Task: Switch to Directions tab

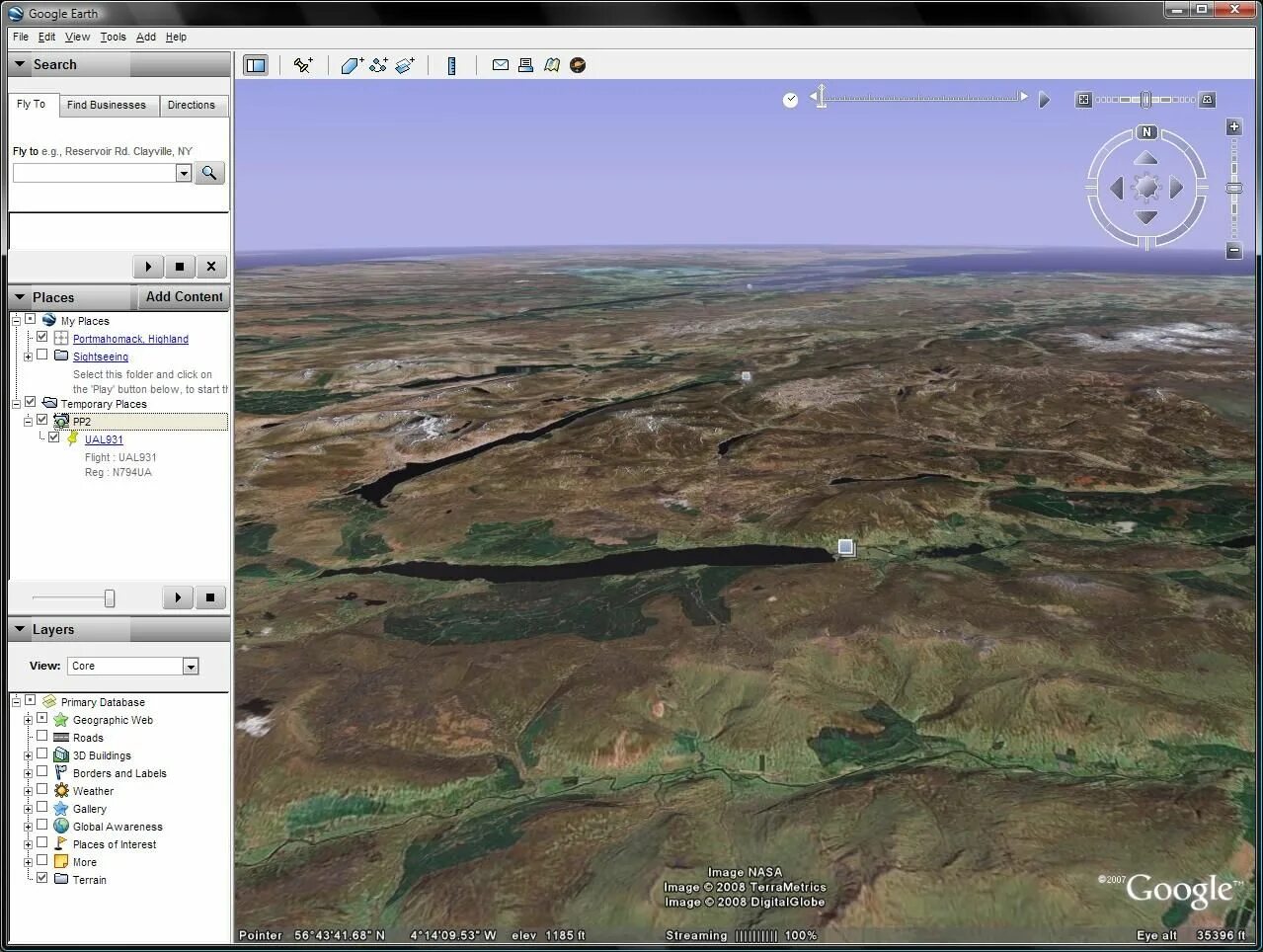Action: point(192,105)
